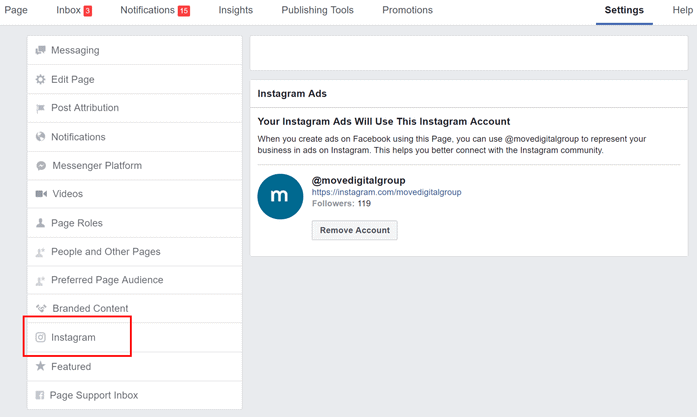
Task: Select Post Attribution in sidebar
Action: click(x=135, y=108)
